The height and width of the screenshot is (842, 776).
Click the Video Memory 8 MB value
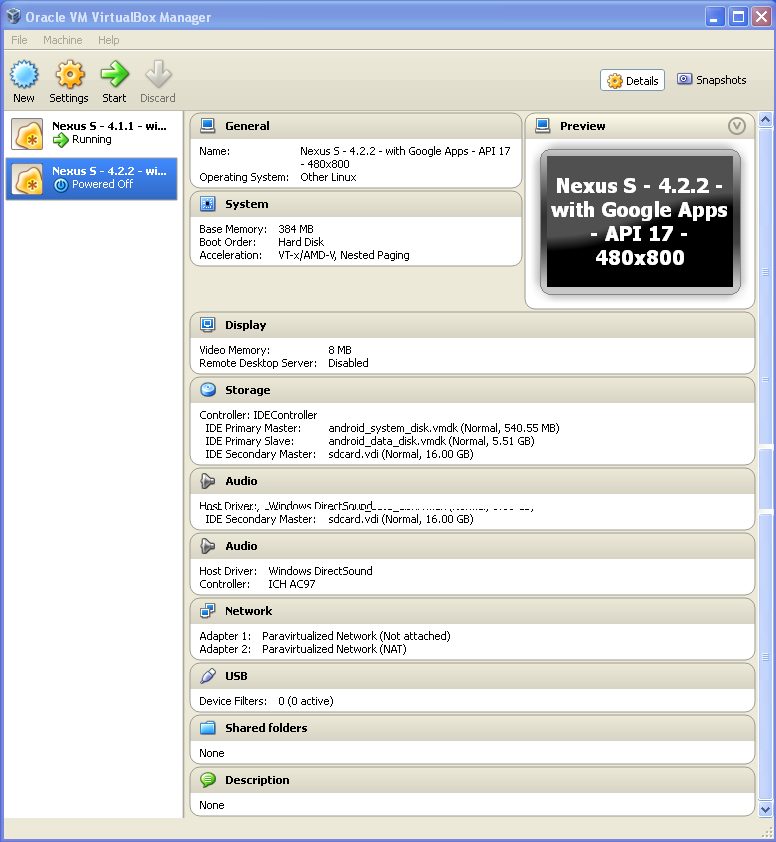[340, 350]
